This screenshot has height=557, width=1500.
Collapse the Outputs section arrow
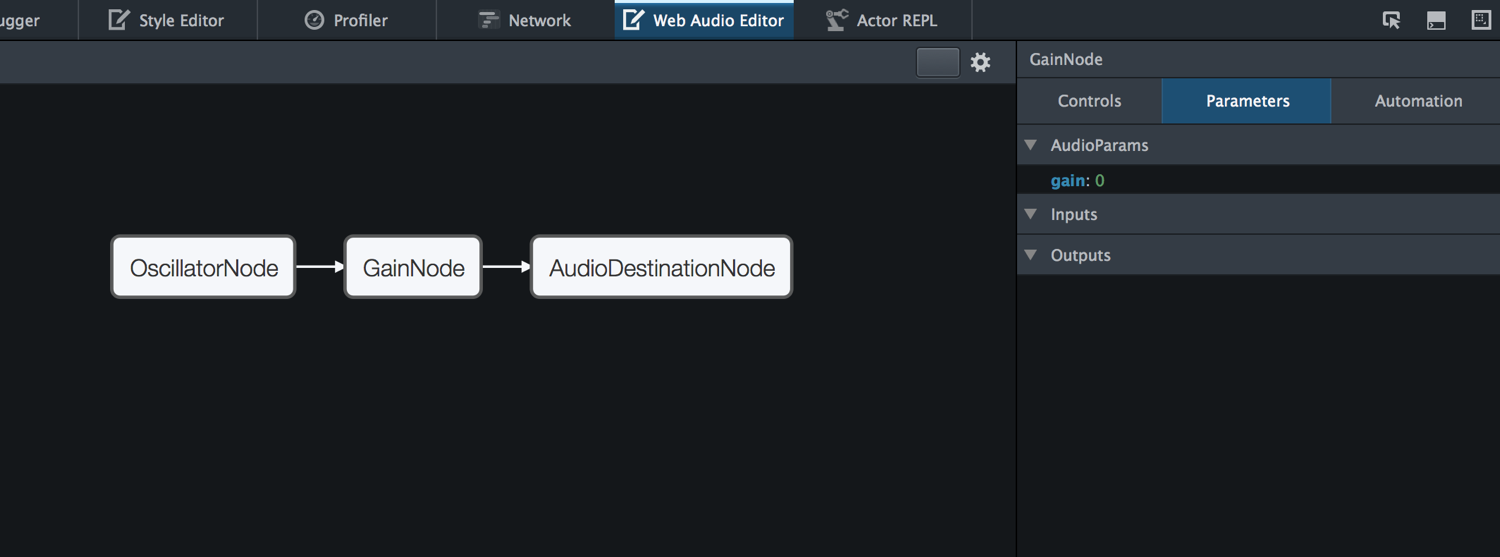click(x=1031, y=255)
